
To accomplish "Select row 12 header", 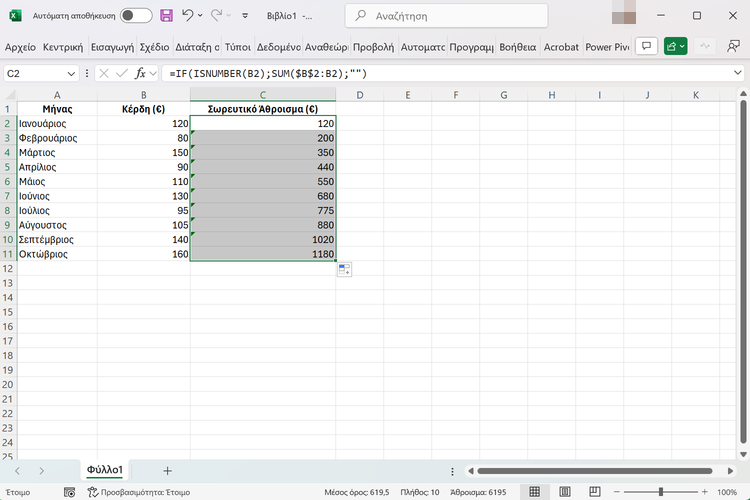I will tap(8, 268).
